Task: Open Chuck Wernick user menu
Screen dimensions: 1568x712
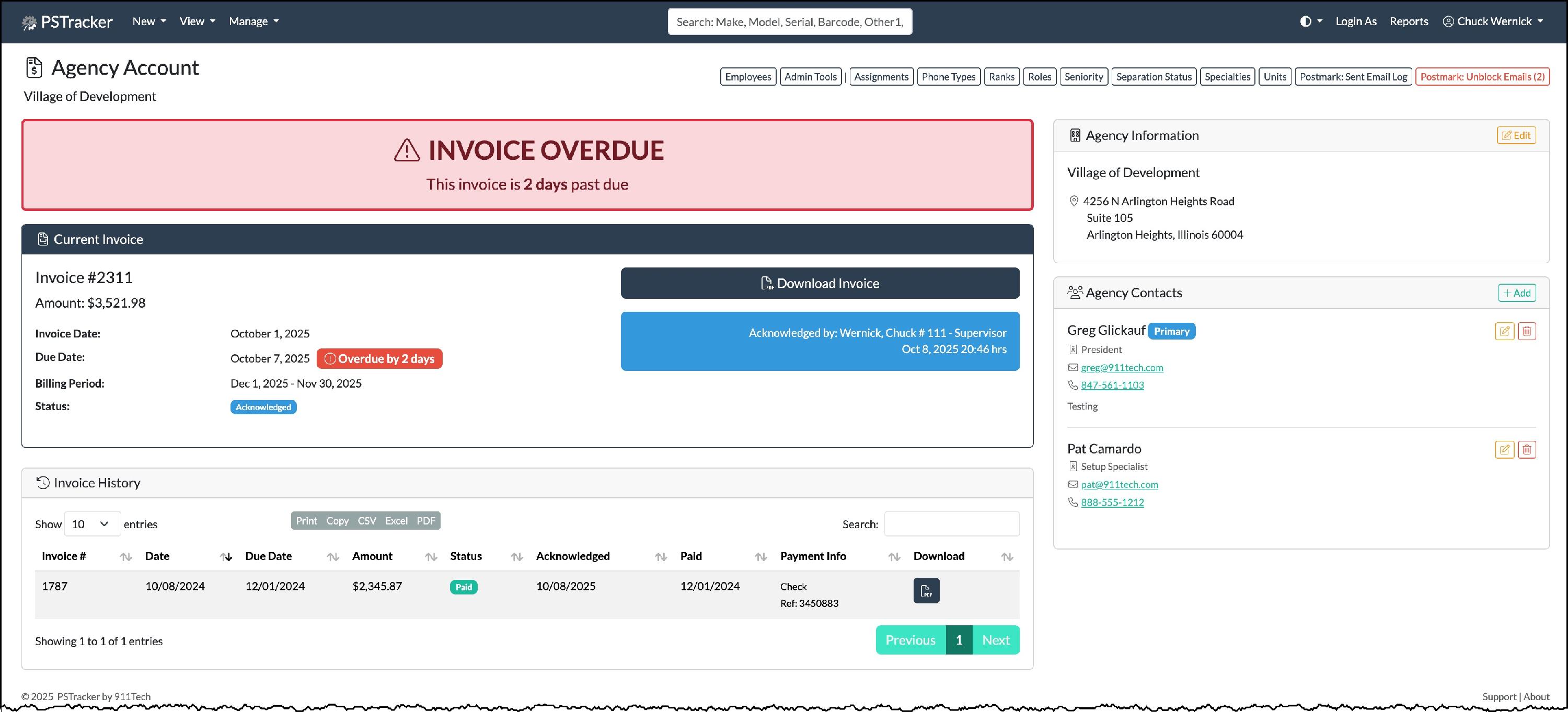Action: (1493, 21)
